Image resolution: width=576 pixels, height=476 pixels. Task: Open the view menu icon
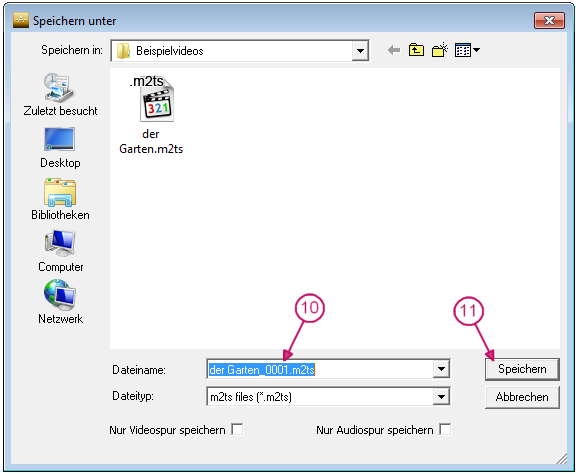(x=467, y=50)
